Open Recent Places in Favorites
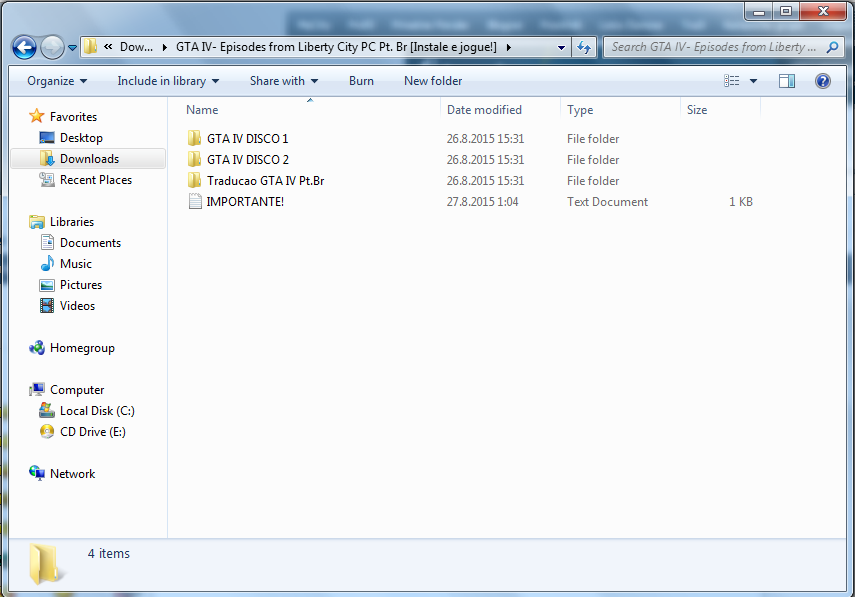This screenshot has height=597, width=855. click(96, 180)
